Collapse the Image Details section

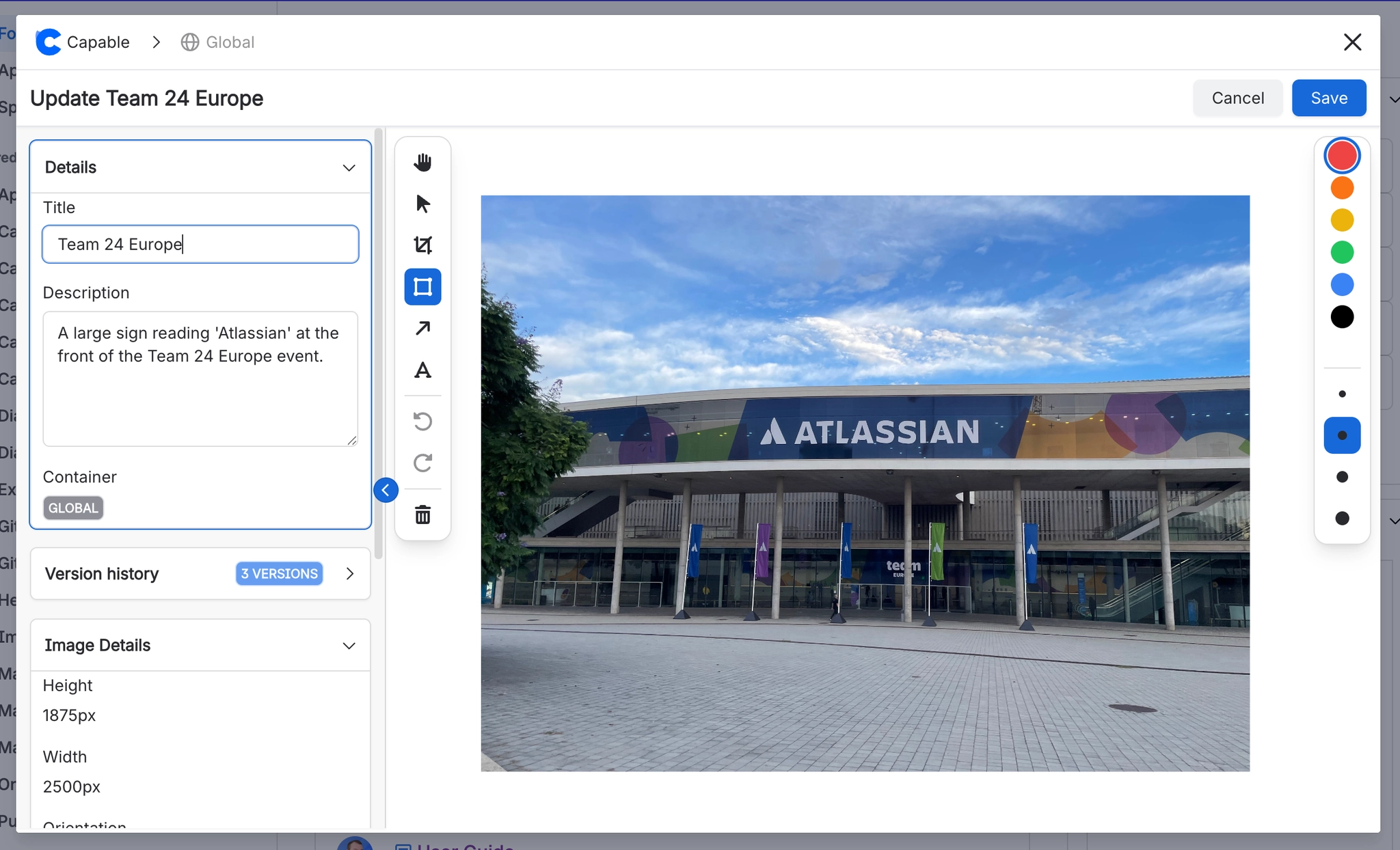pyautogui.click(x=349, y=645)
